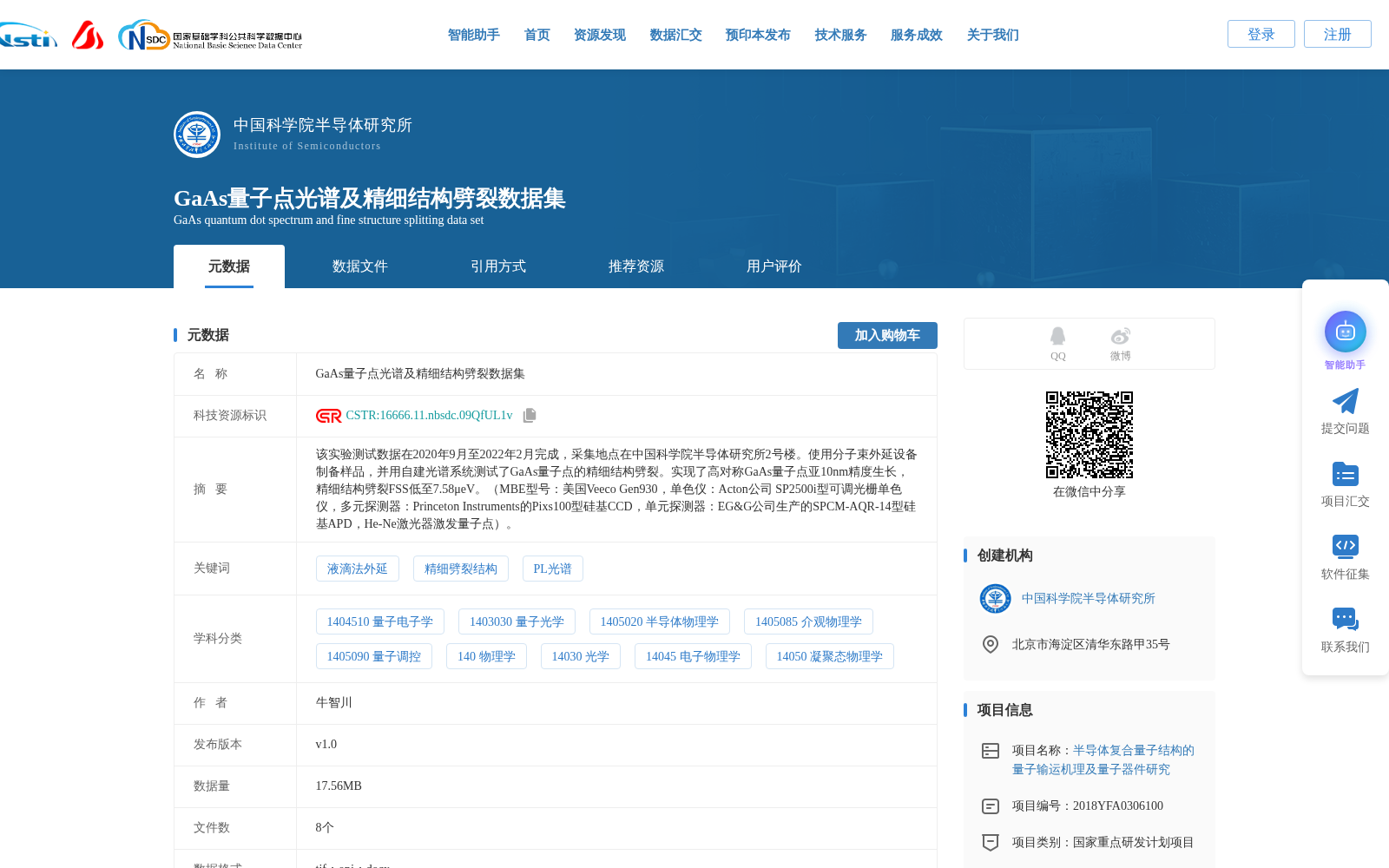Click the project category shield icon

[x=990, y=842]
